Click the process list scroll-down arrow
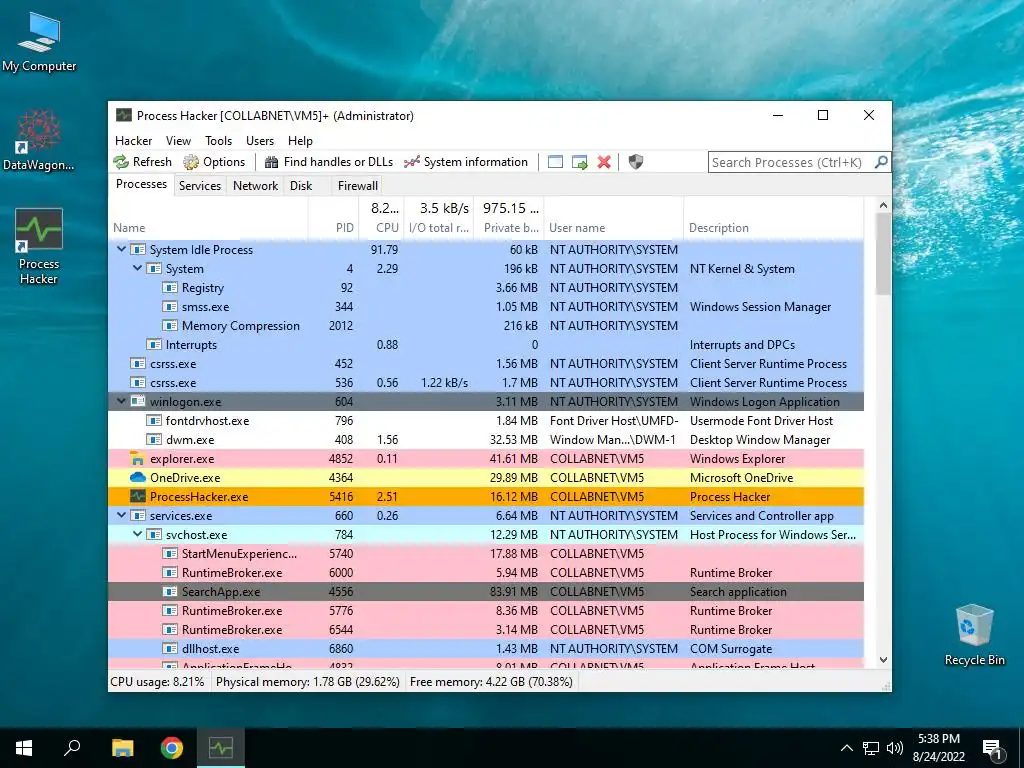Viewport: 1024px width, 768px height. [x=883, y=660]
